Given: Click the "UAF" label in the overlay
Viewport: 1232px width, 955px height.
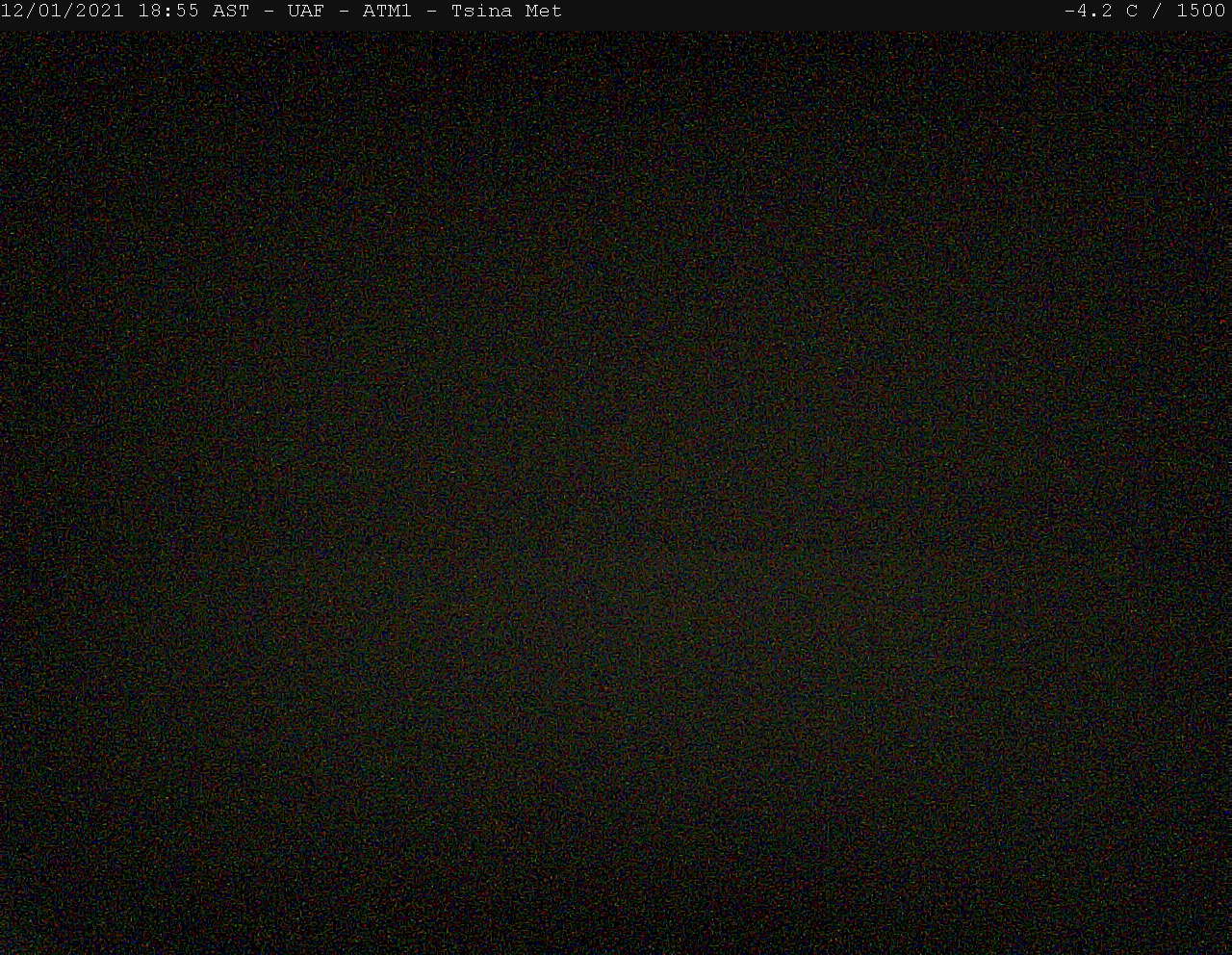Looking at the screenshot, I should coord(305,12).
